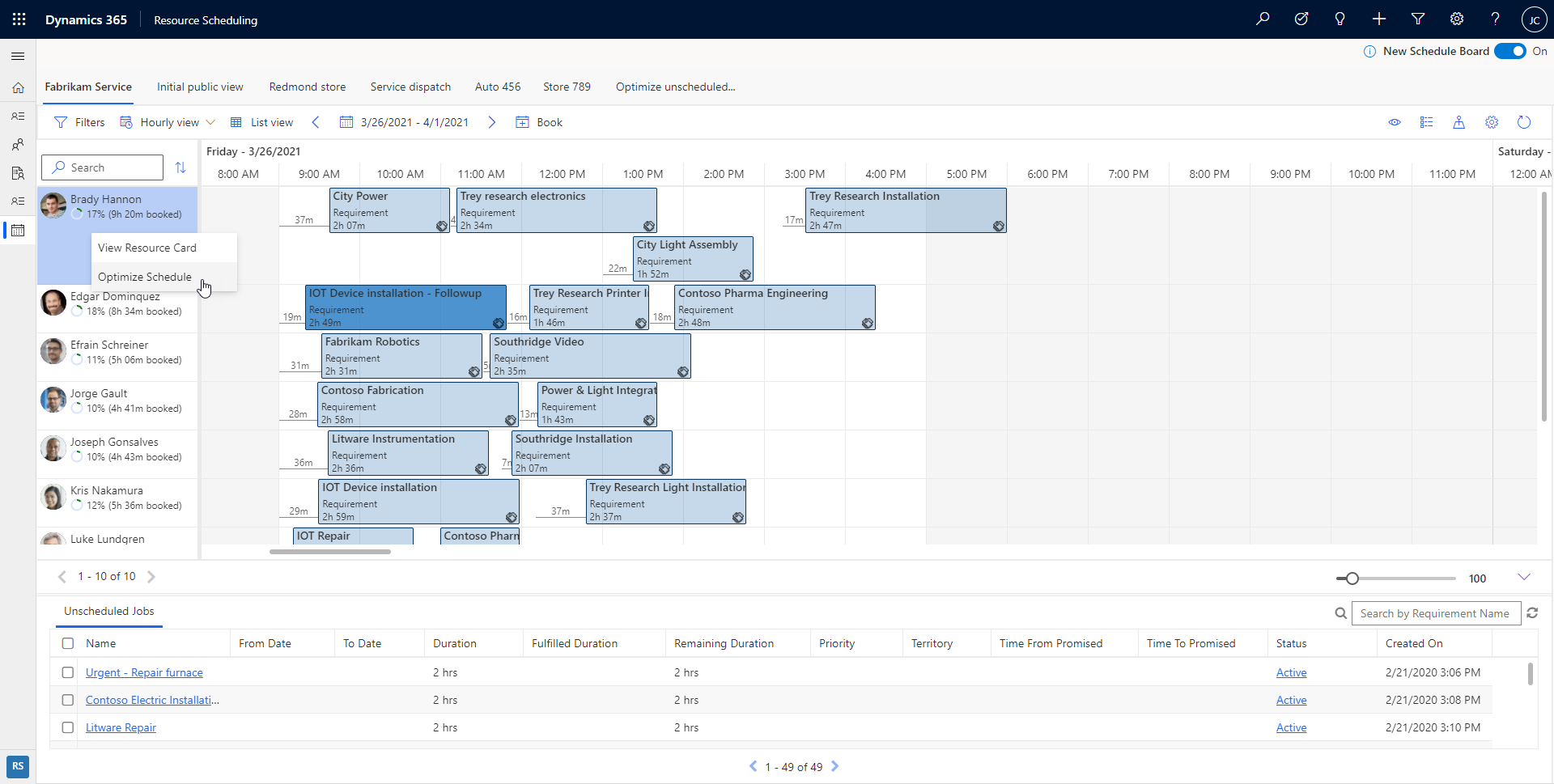
Task: Open the Optimize unscheduled tab
Action: pos(676,87)
